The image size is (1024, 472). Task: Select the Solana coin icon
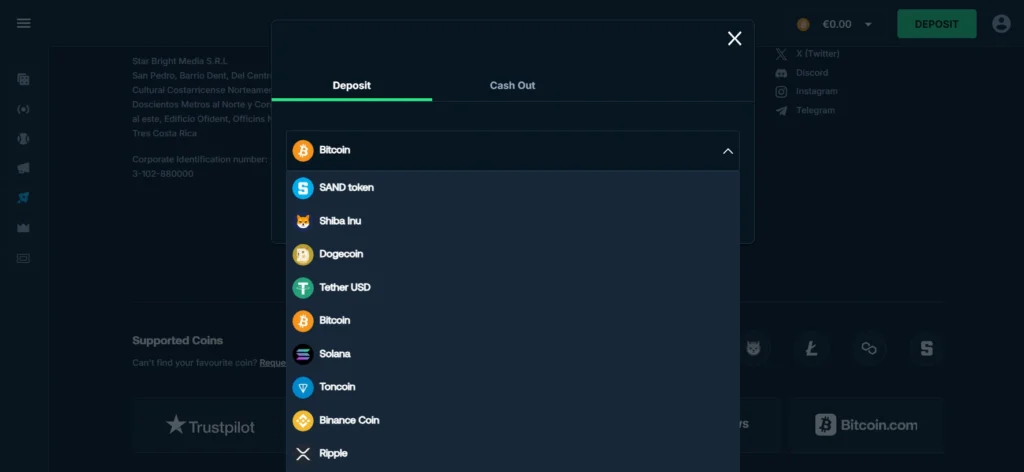coord(303,354)
